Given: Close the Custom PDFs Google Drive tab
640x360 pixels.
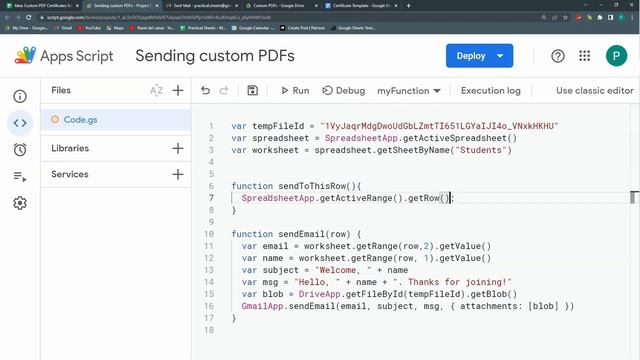Looking at the screenshot, I should point(316,6).
